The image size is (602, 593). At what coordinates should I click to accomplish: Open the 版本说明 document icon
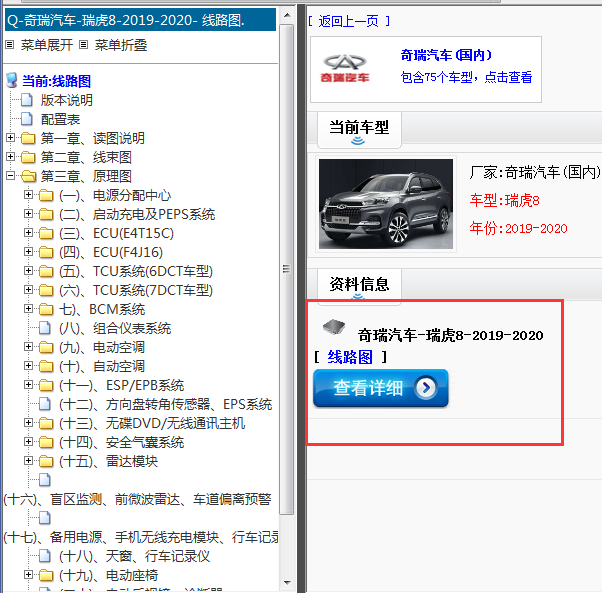click(26, 100)
